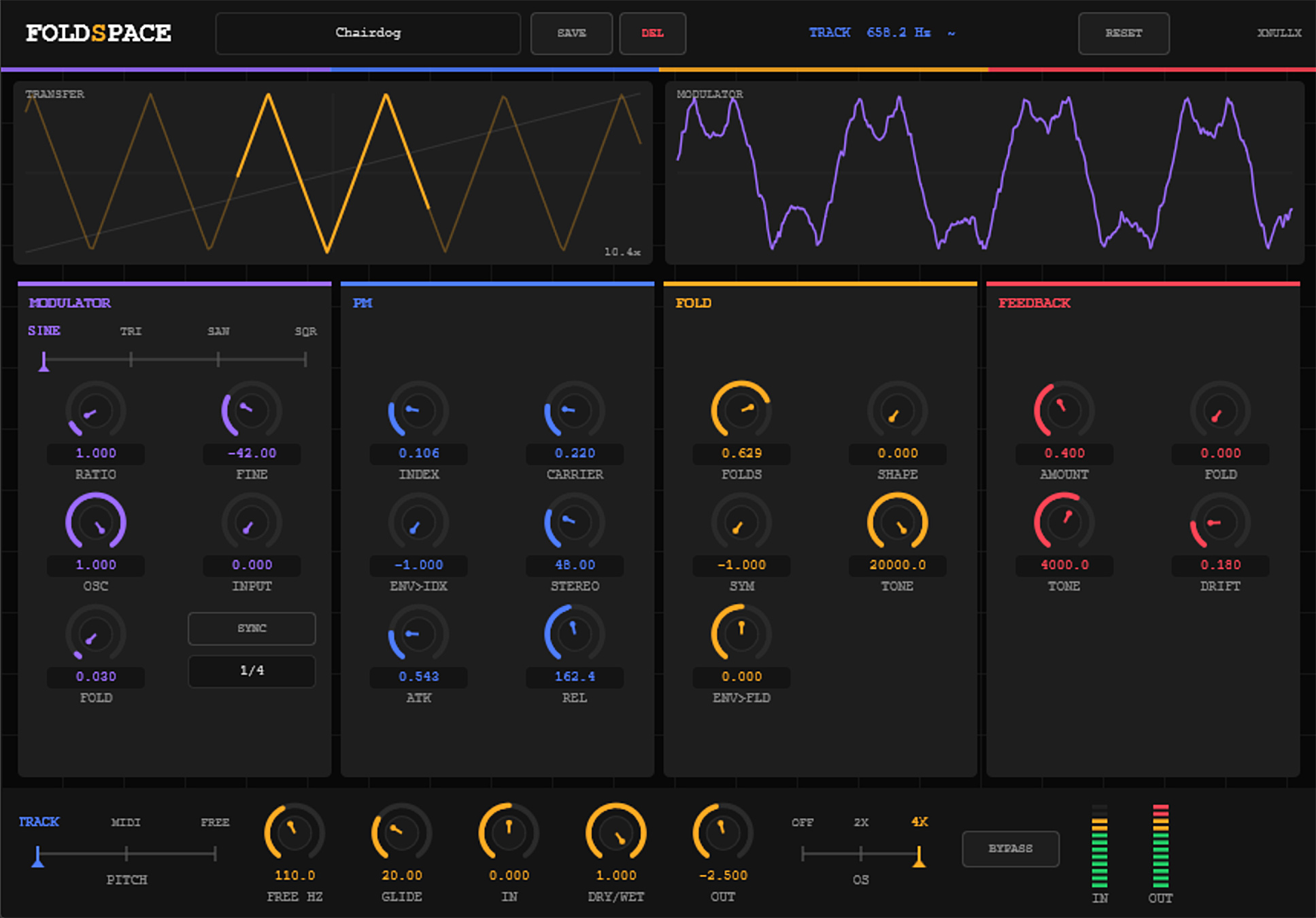
Task: Click the Modulator OSC knob
Action: (x=95, y=522)
